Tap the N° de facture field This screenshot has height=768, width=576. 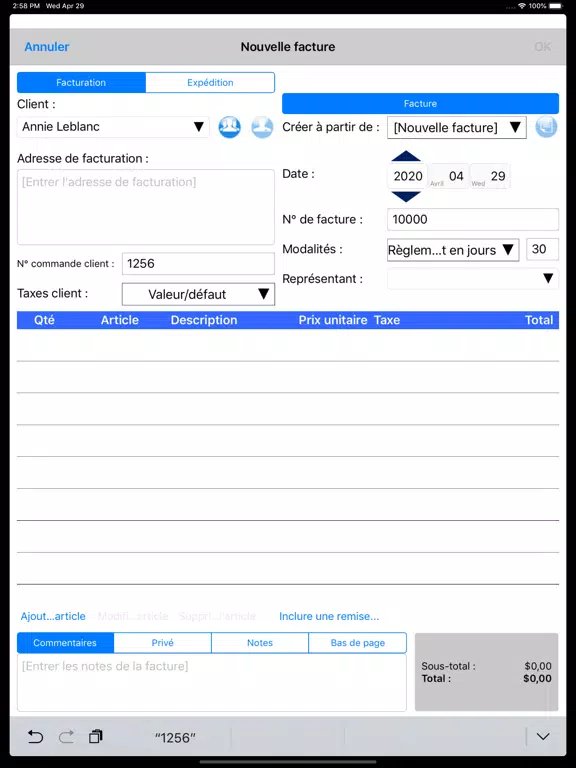(x=473, y=219)
